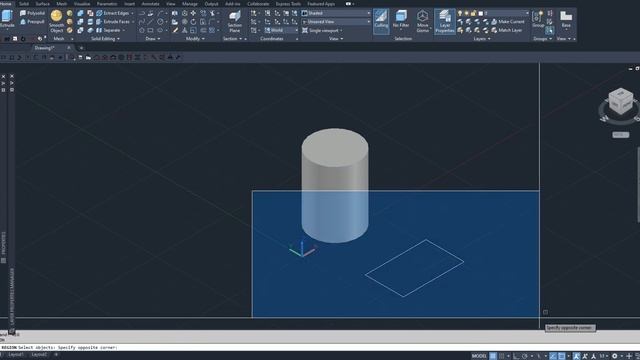Screen dimensions: 640x360
Task: Open the Visualize ribbon tab
Action: coord(82,4)
